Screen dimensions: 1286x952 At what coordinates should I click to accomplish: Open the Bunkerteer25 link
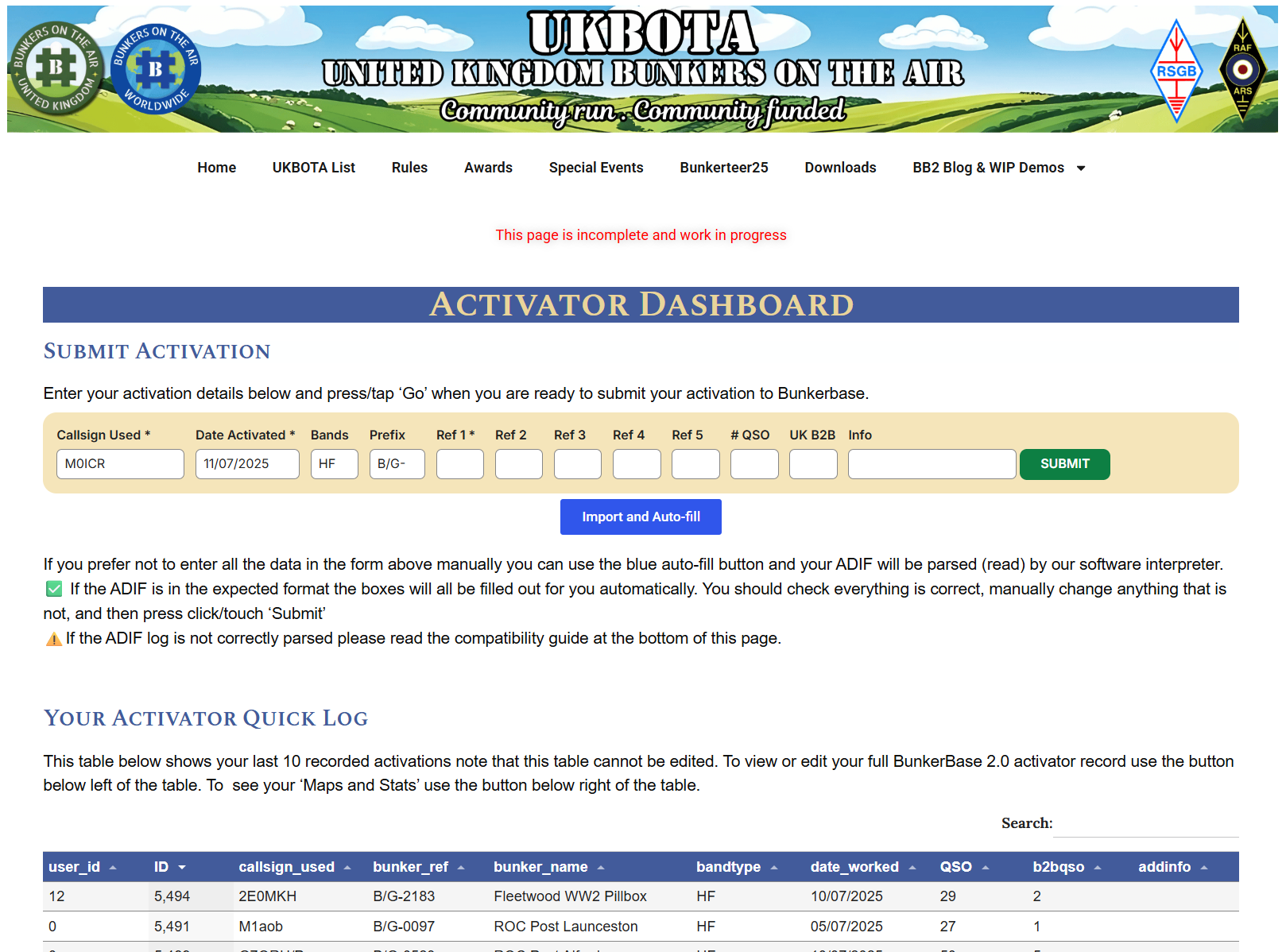click(723, 168)
